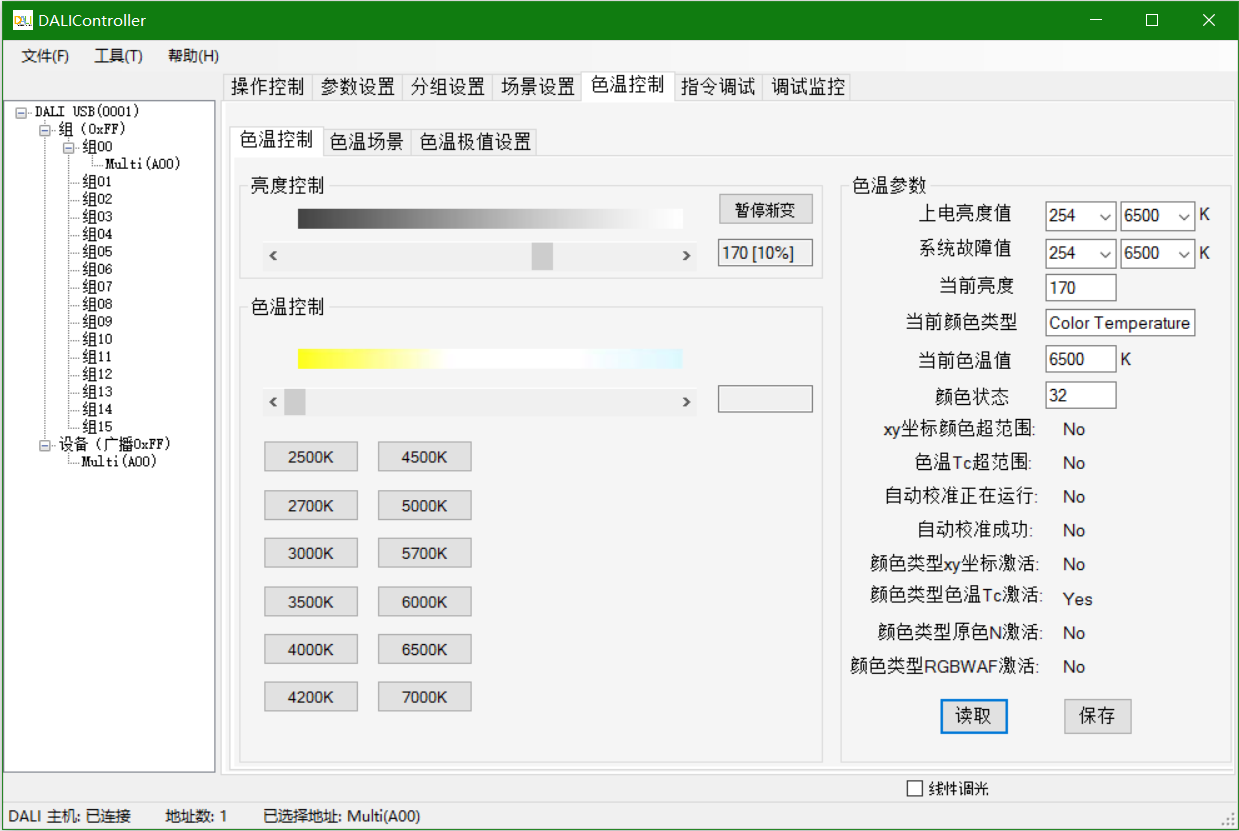
Task: Click the brightness slider right arrow
Action: pos(686,256)
